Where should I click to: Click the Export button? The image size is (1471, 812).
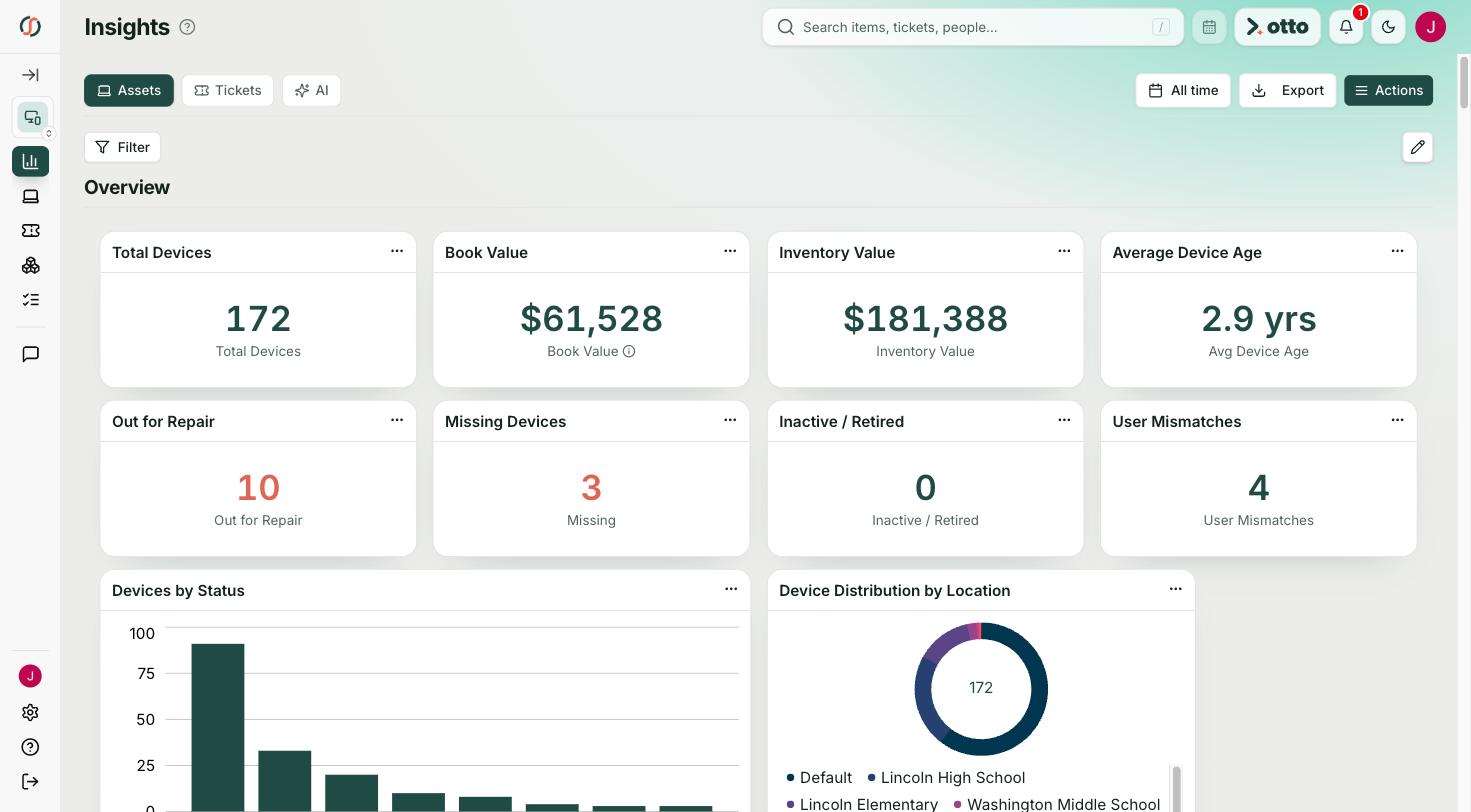click(x=1287, y=90)
